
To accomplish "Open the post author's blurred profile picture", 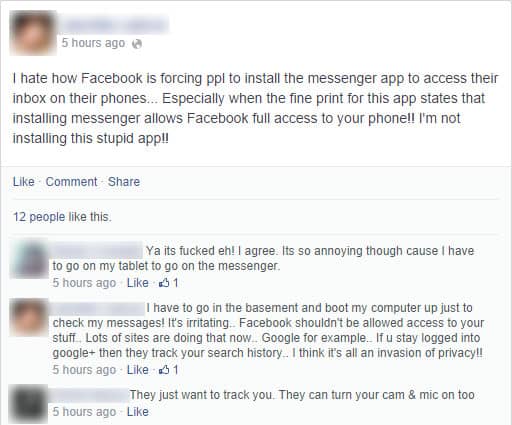I will (x=33, y=33).
